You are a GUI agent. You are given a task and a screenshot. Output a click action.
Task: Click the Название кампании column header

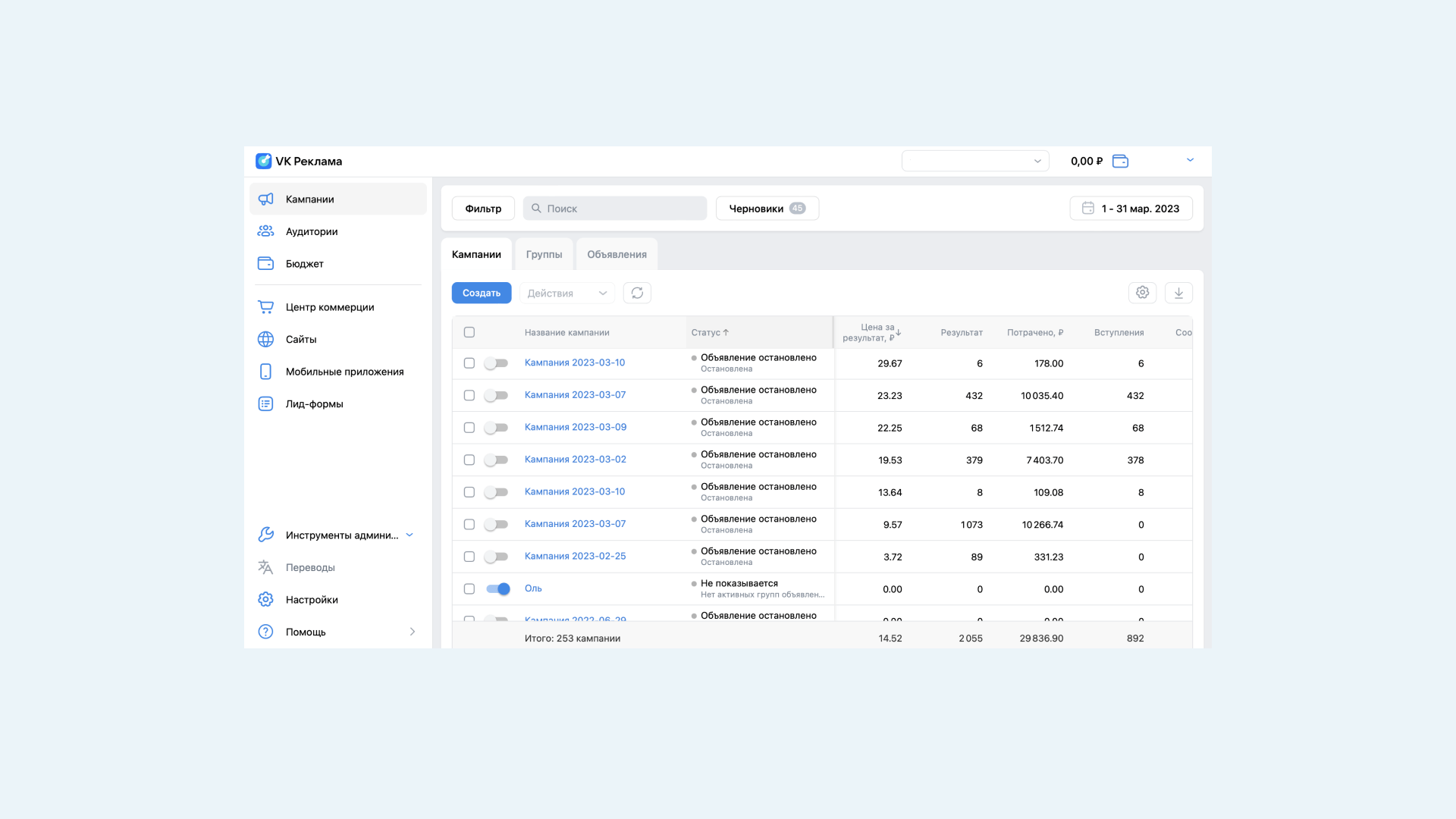point(567,332)
